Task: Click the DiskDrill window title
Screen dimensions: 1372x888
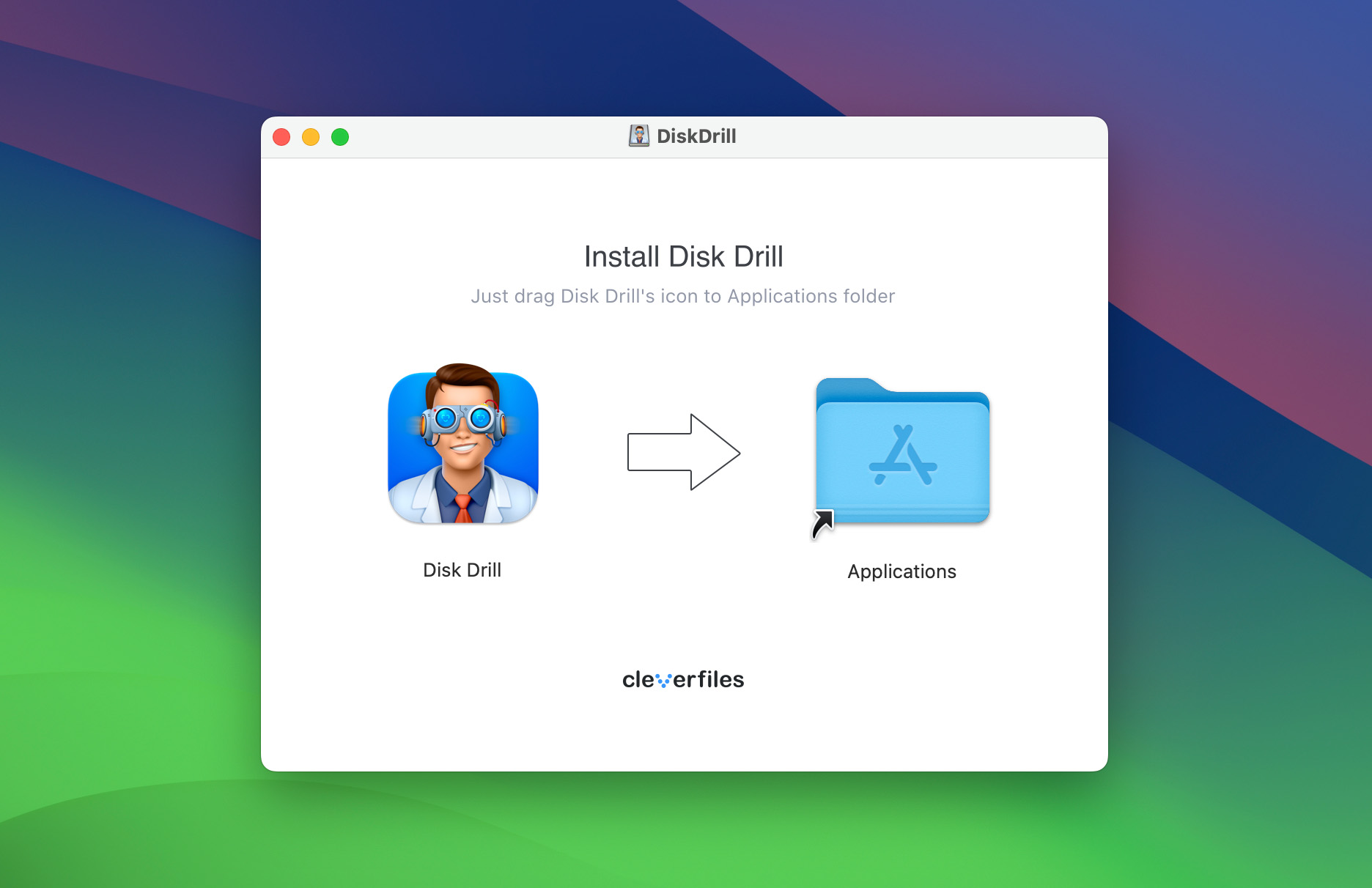Action: point(696,136)
